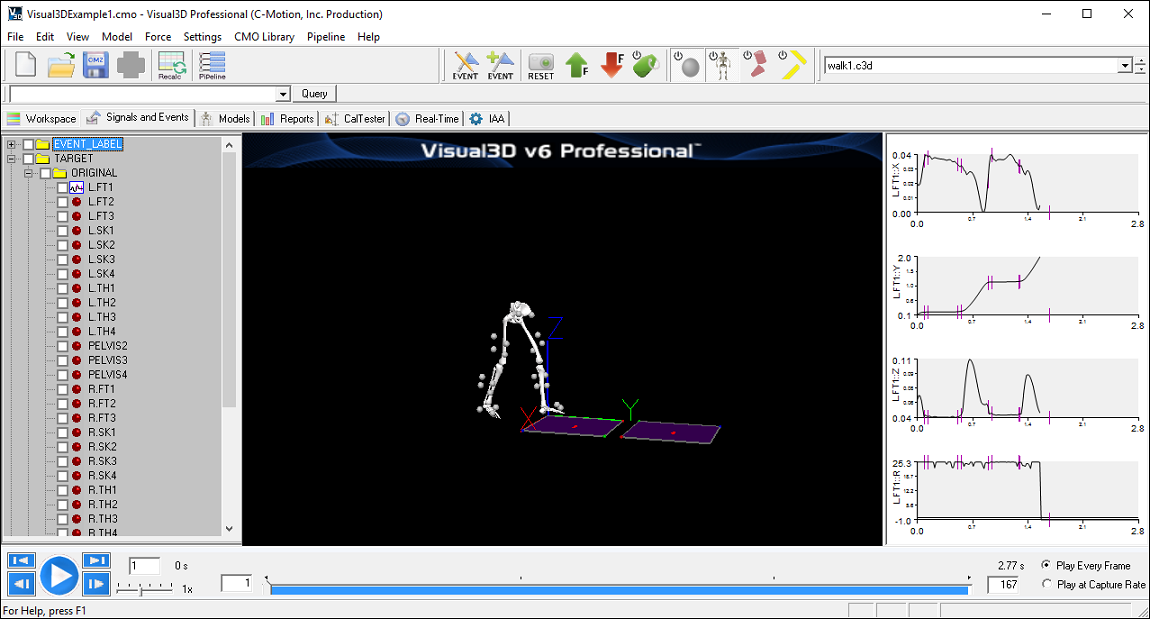The height and width of the screenshot is (619, 1150).
Task: Save the CMZ workspace with the disk icon
Action: tap(95, 65)
